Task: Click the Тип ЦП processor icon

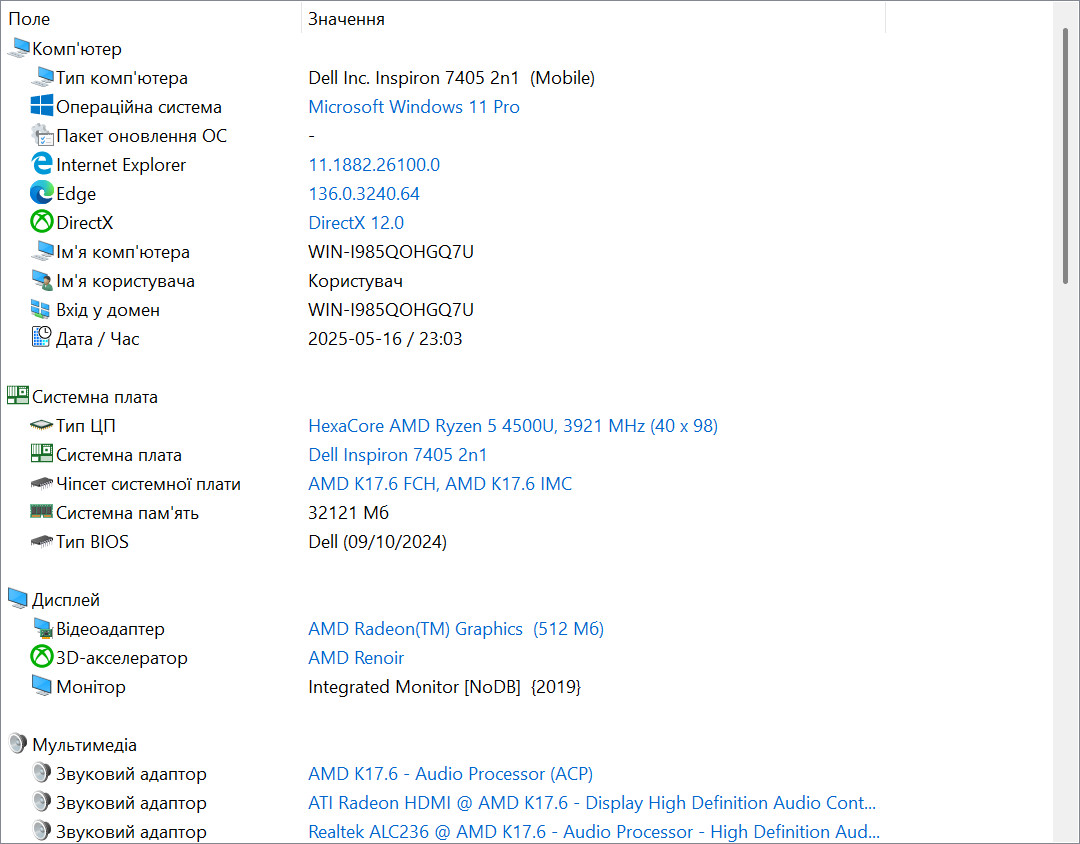Action: coord(42,425)
